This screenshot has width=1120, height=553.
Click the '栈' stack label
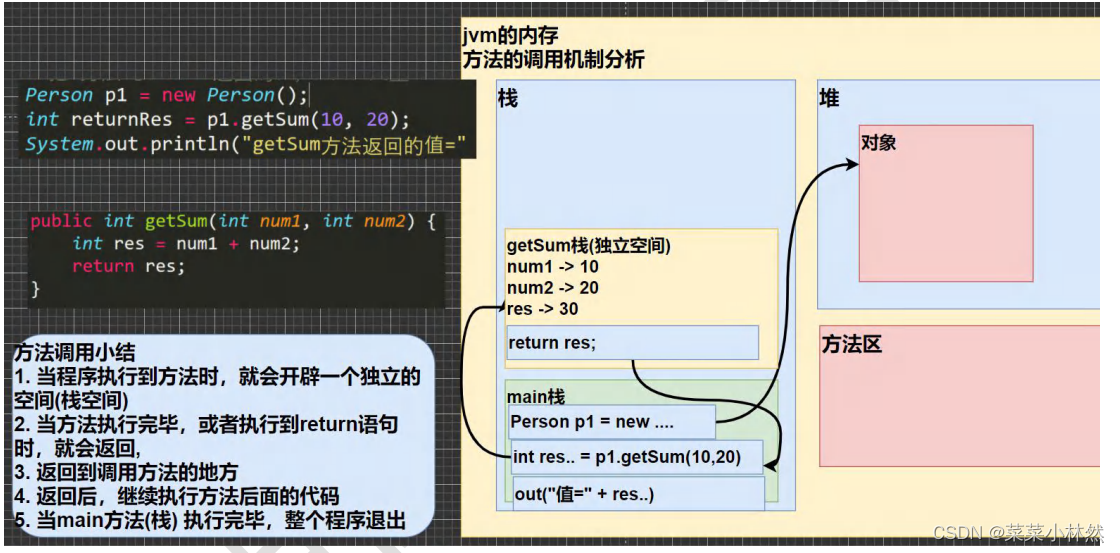click(507, 98)
